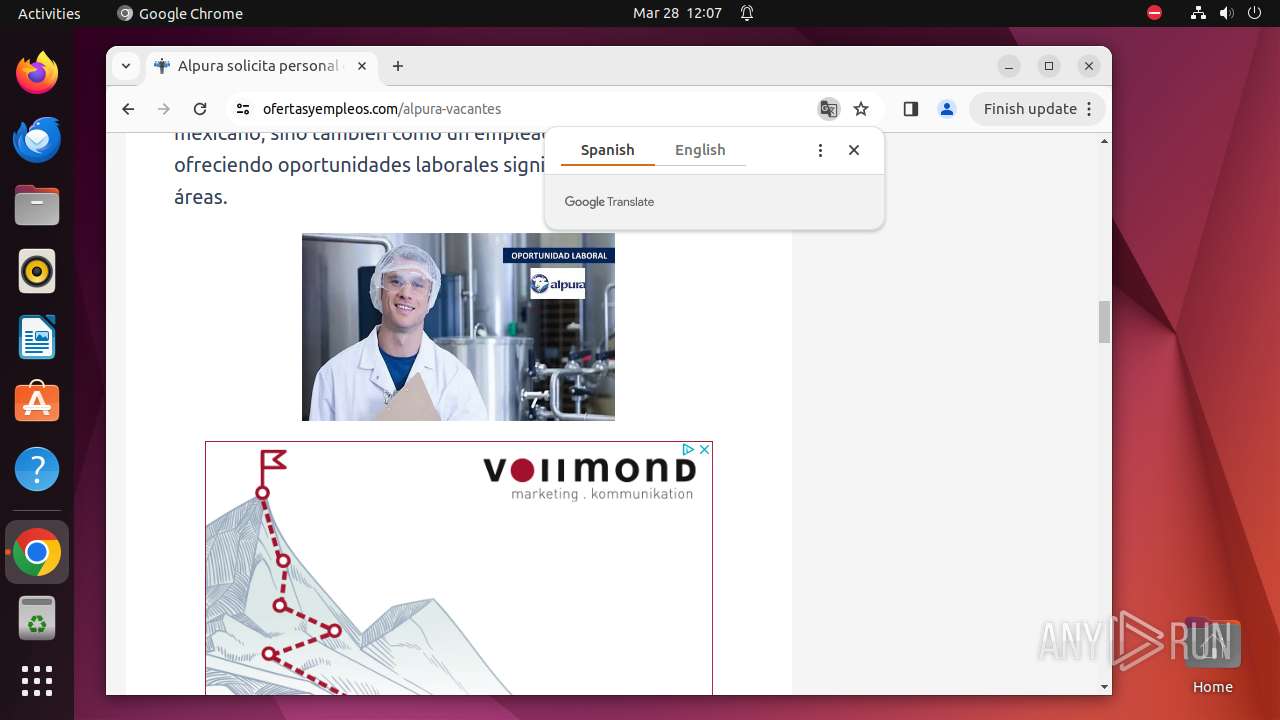
Task: Launch Thunderbird mail from the dock
Action: [37, 139]
